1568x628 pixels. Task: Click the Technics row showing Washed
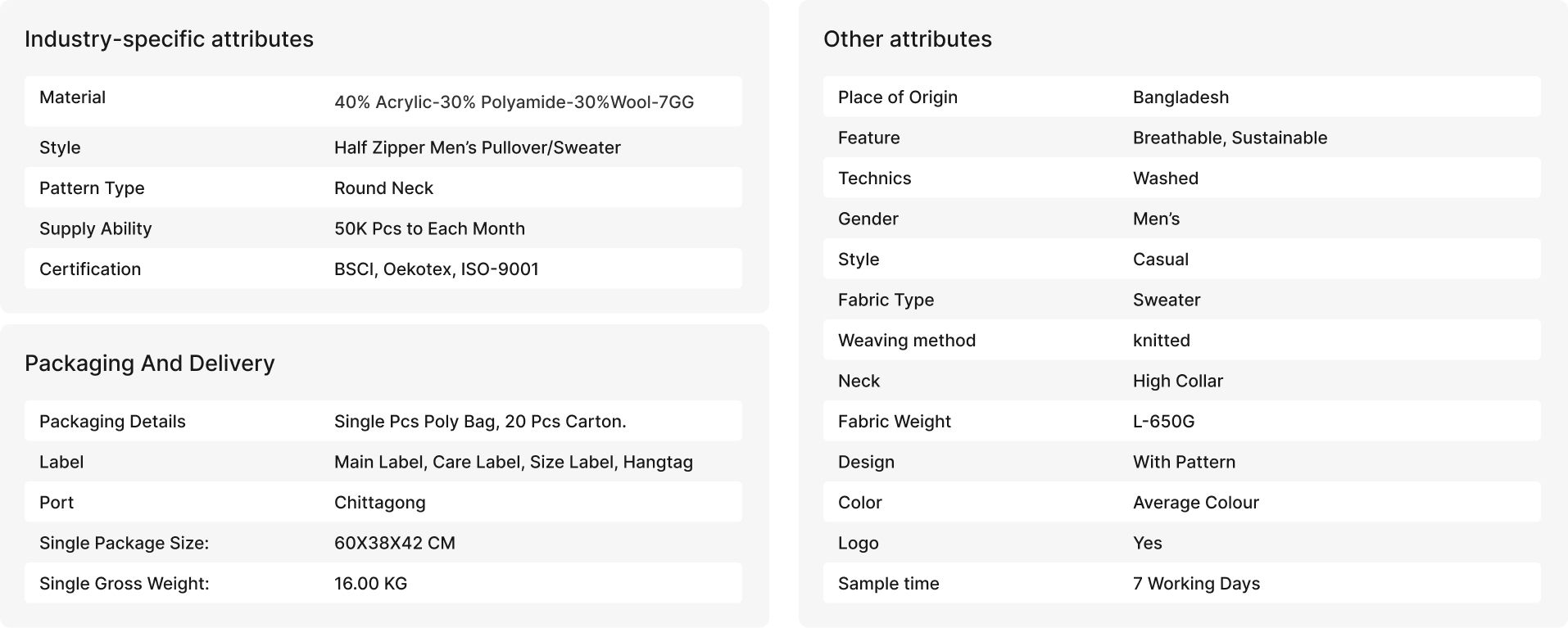[x=1182, y=178]
